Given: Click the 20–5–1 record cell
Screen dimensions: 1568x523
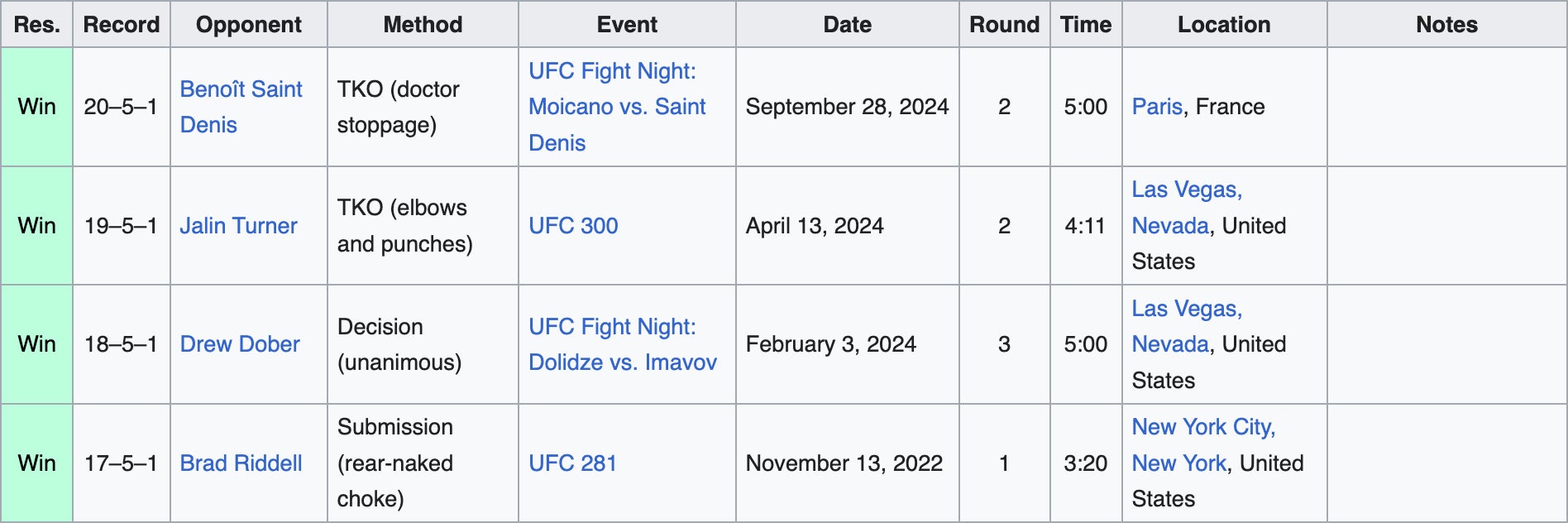Looking at the screenshot, I should [x=121, y=107].
